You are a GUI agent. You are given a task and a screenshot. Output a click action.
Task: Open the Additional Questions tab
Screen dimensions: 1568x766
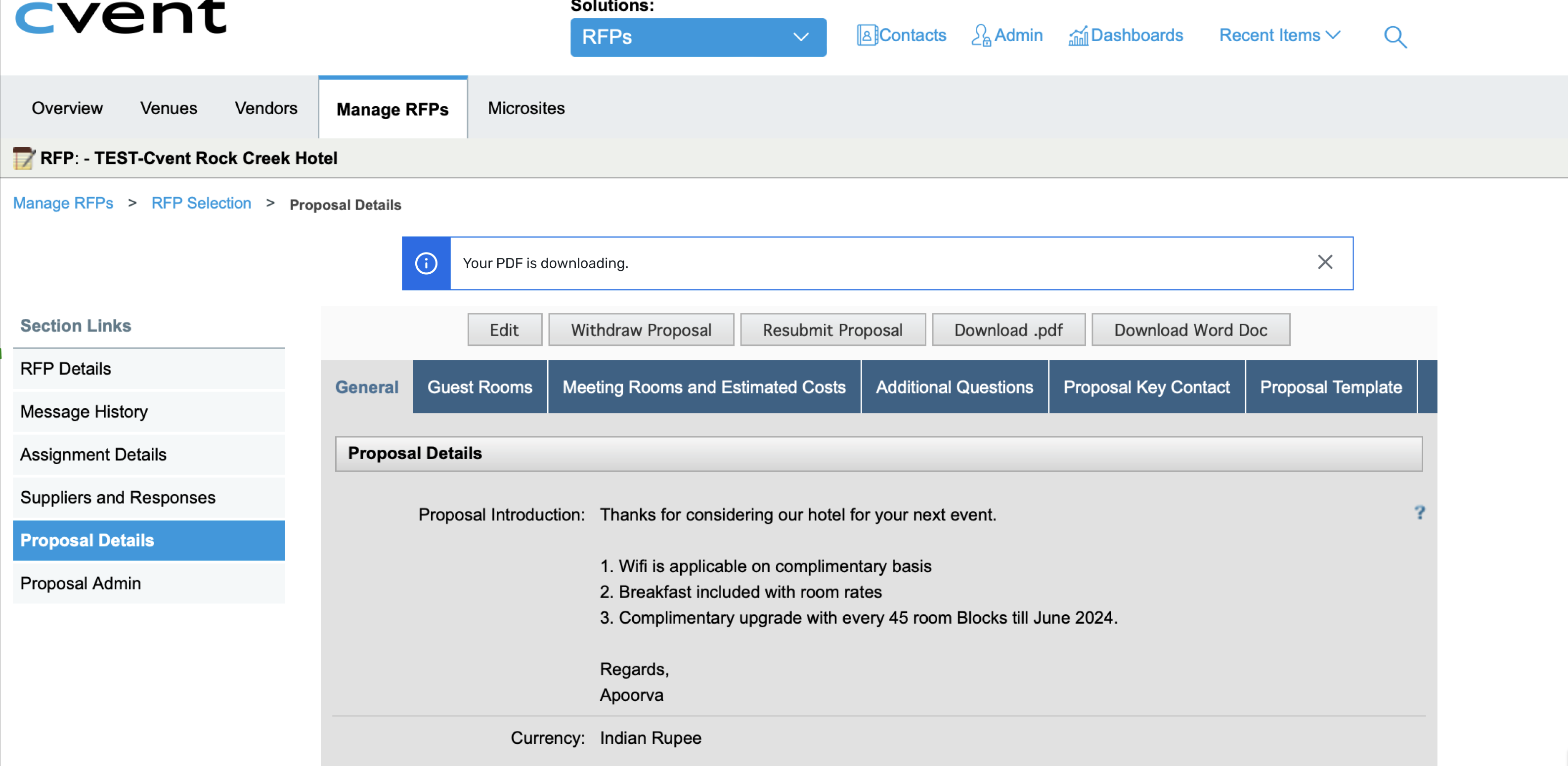(954, 387)
